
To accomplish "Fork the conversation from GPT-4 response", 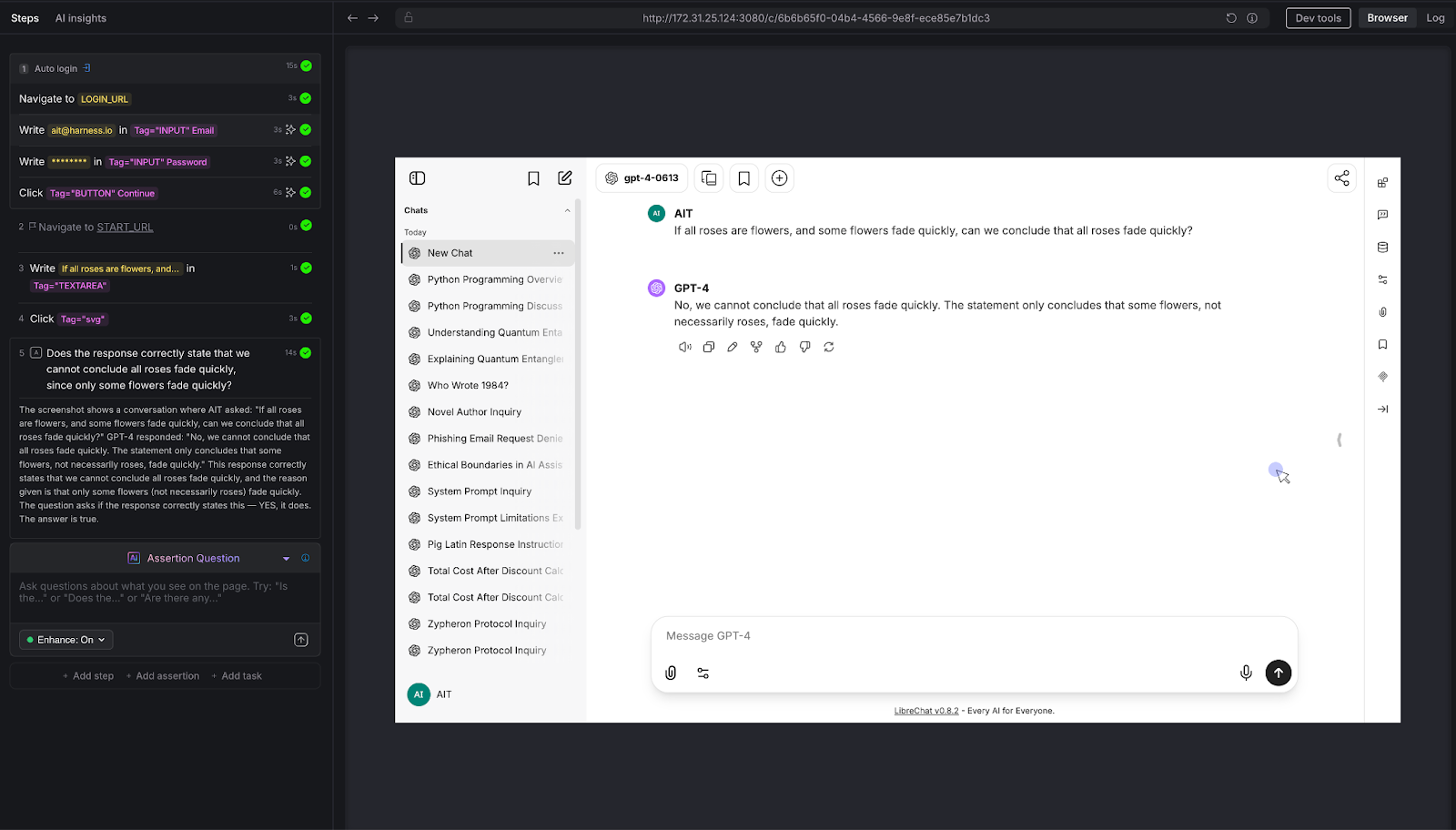I will coord(756,347).
